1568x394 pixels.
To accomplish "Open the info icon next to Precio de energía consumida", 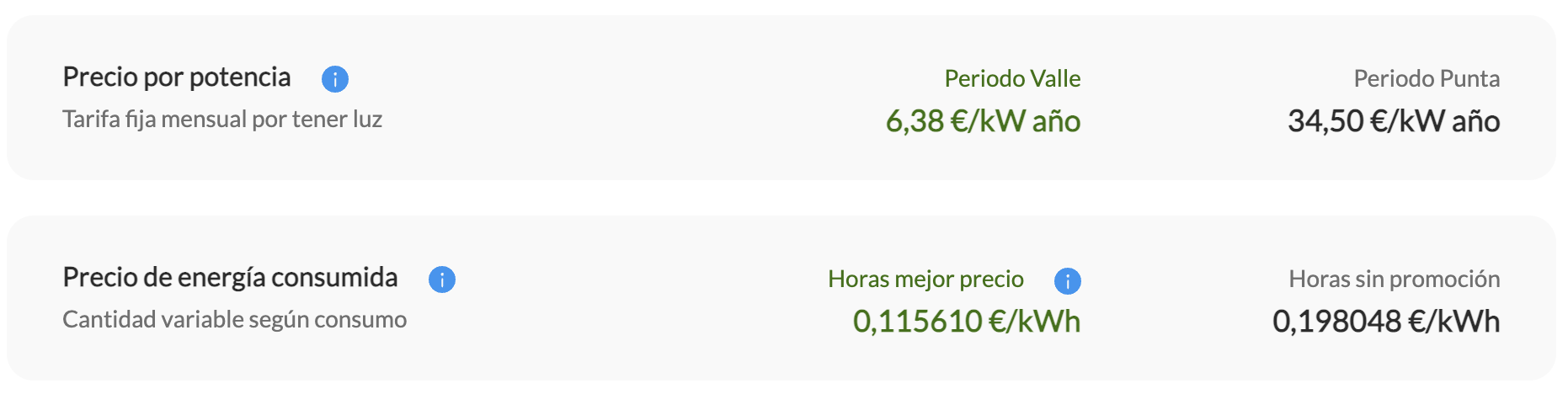I will tap(442, 280).
